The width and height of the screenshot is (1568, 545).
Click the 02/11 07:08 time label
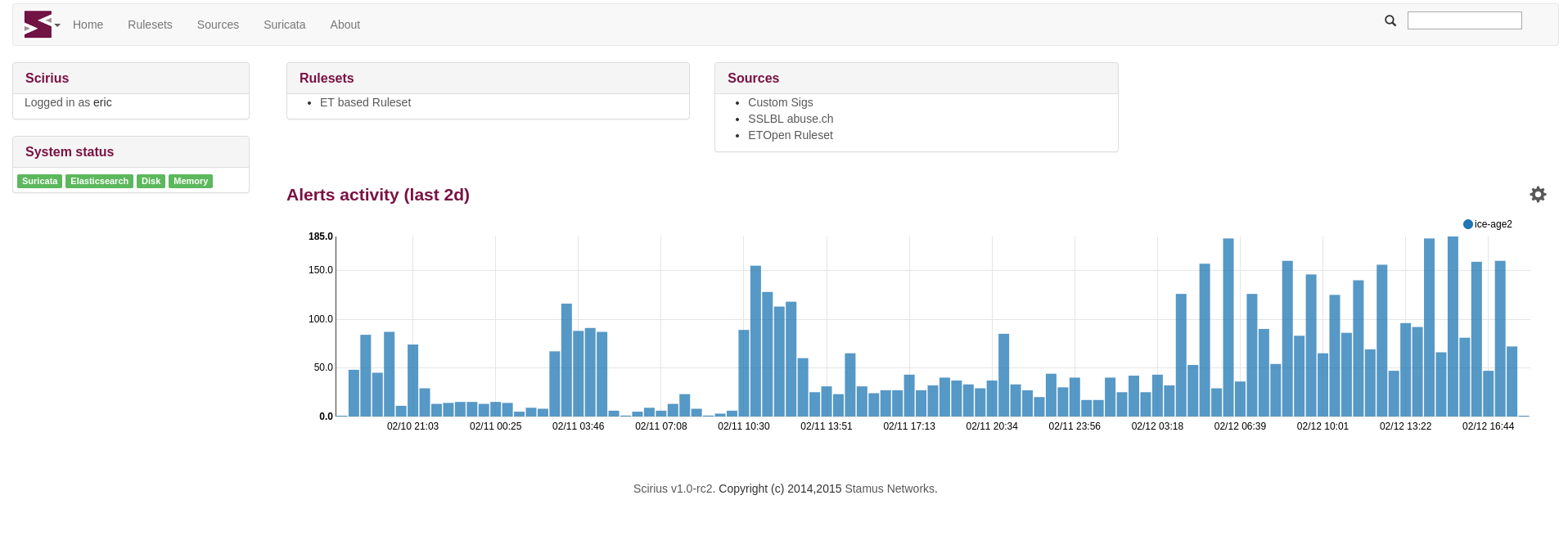point(661,426)
